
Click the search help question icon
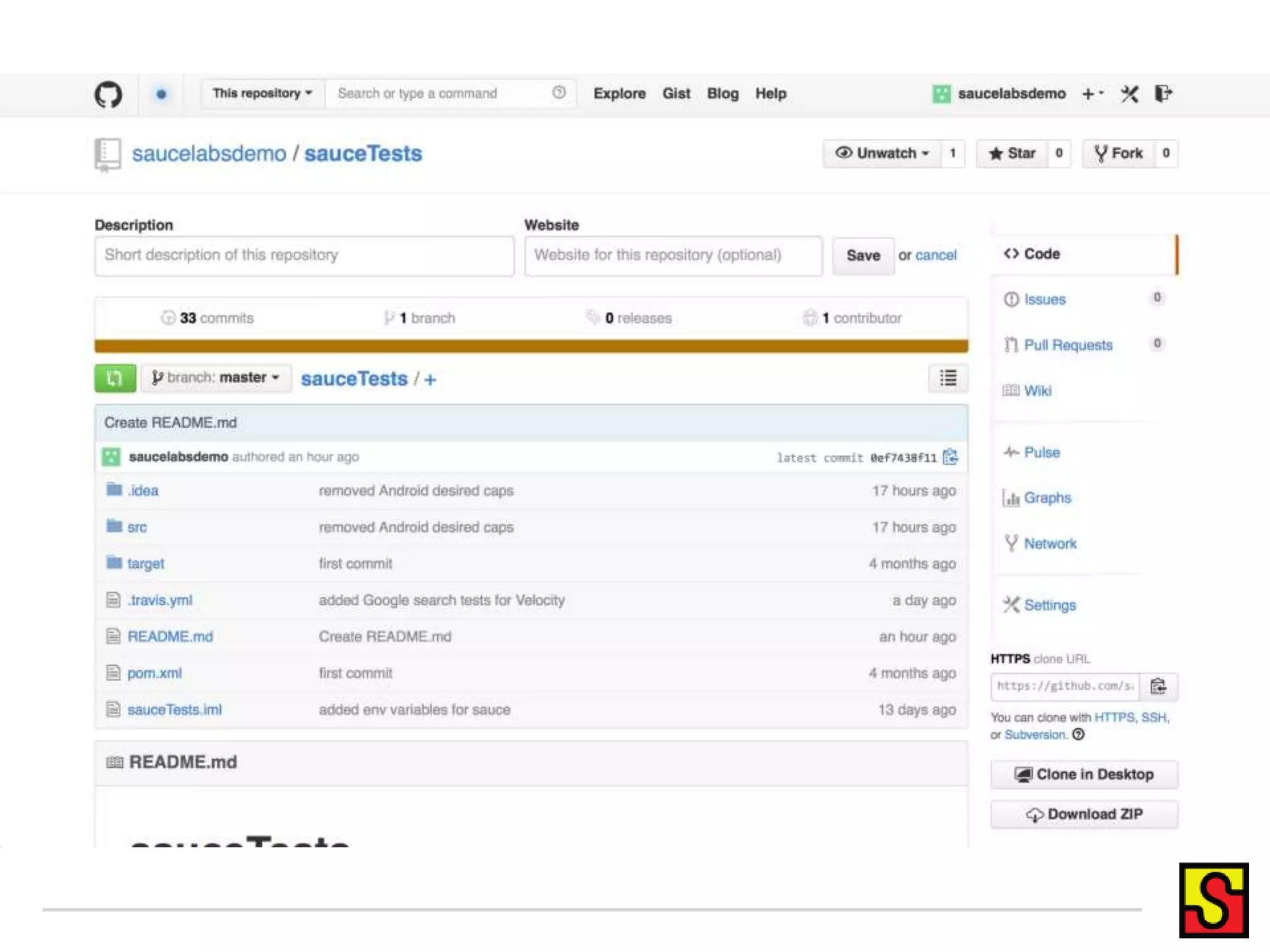coord(559,93)
